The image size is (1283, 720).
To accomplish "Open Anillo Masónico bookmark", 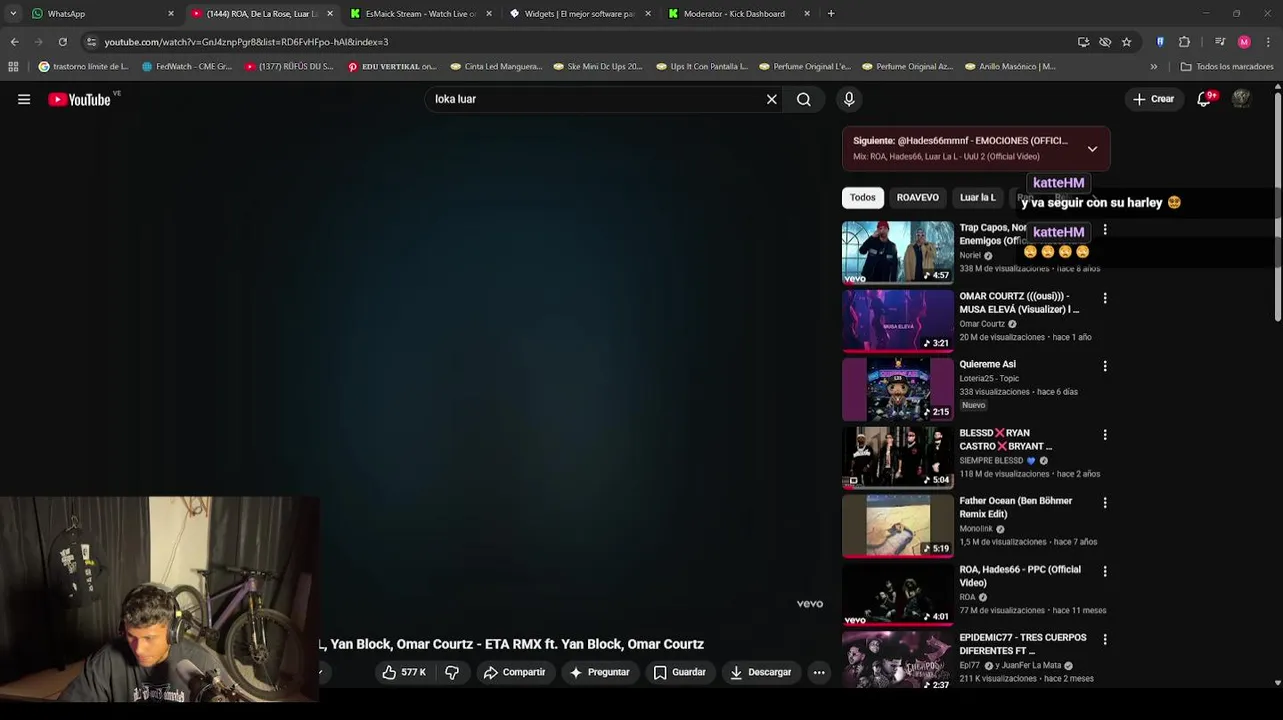I will [1010, 67].
